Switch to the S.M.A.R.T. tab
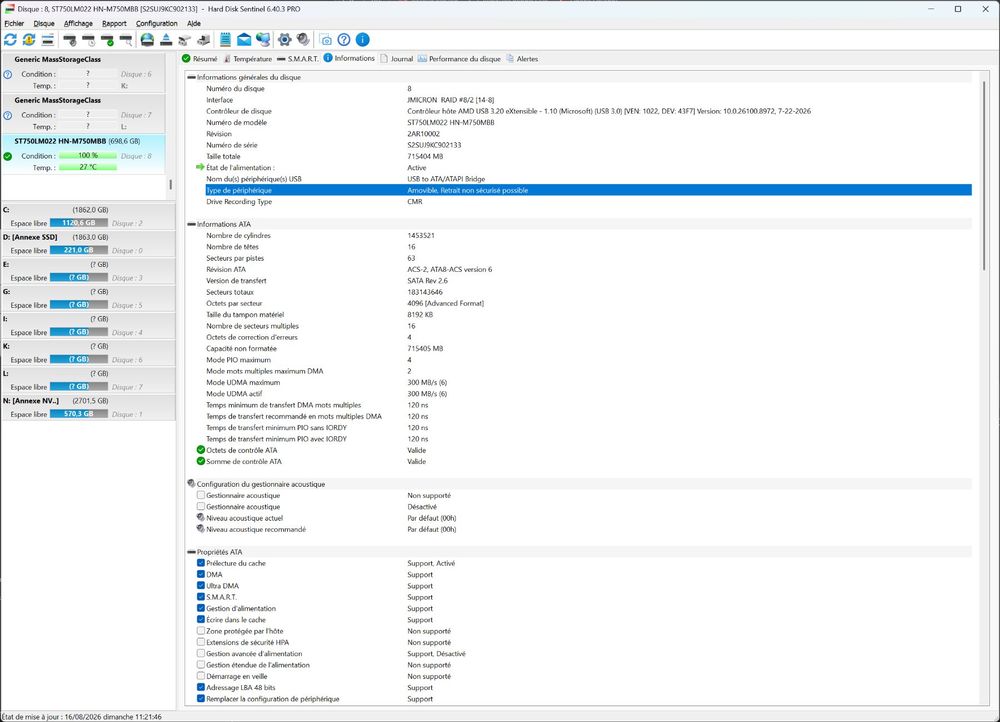 click(x=298, y=59)
